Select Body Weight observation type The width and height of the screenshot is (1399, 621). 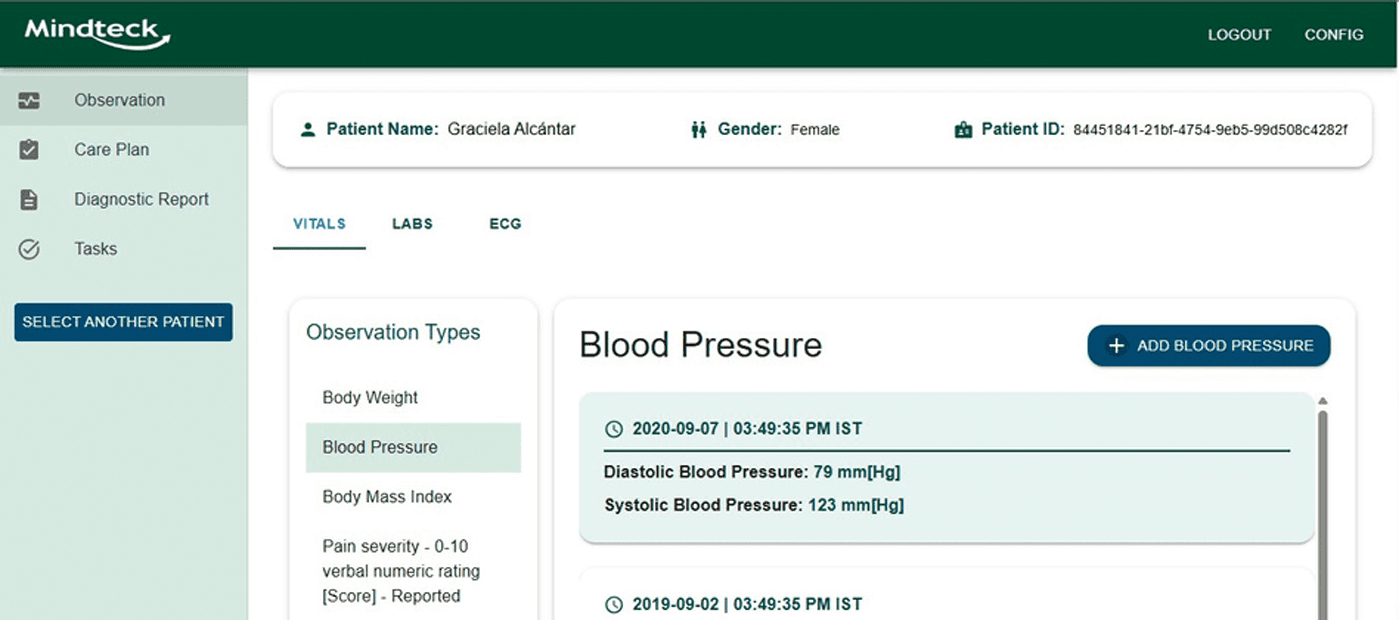413,398
